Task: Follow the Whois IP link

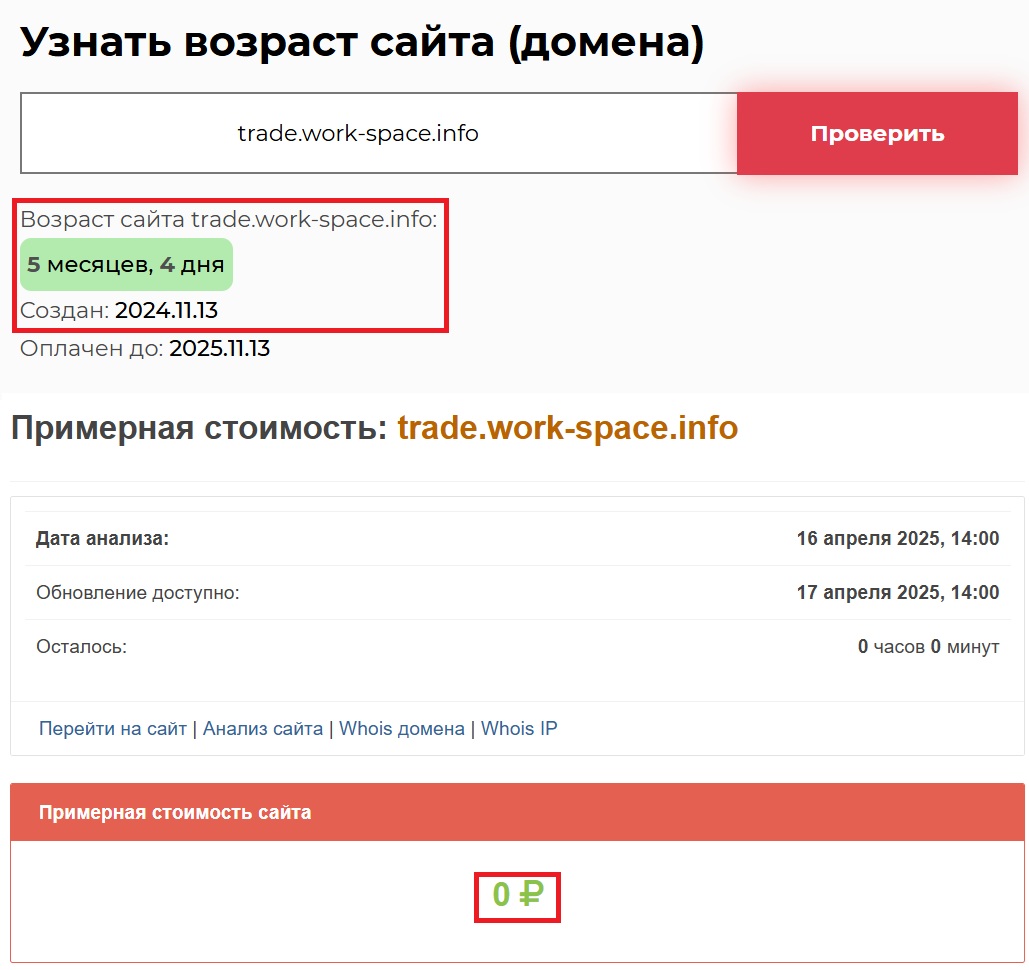Action: [x=518, y=729]
